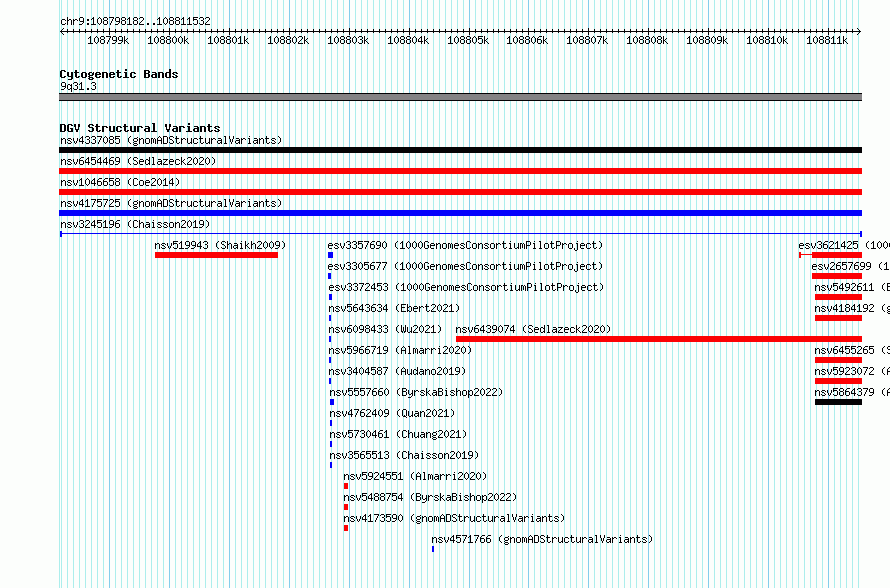Open nsv5643634 (Ebert2021) label
Viewport: 890px width, 588px height.
[394, 308]
